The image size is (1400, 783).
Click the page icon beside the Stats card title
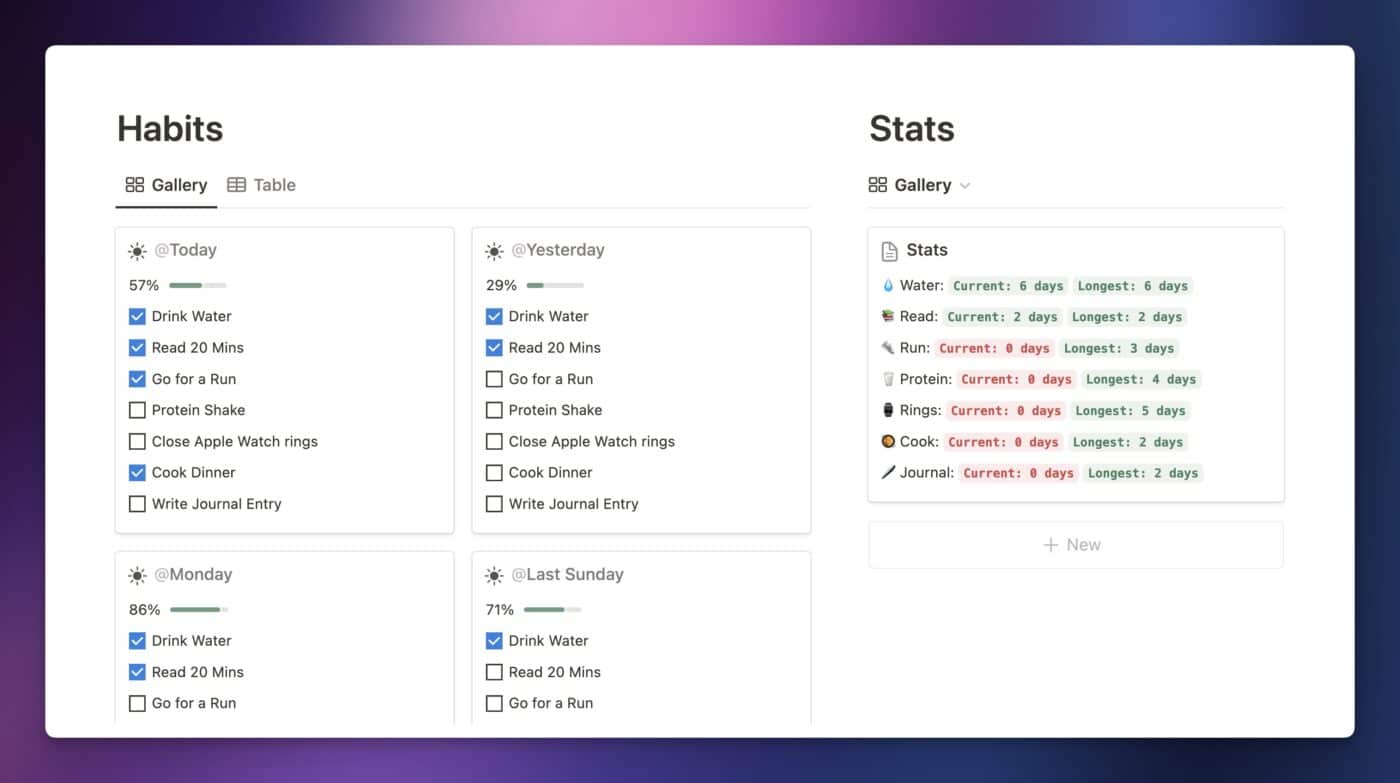tap(889, 251)
